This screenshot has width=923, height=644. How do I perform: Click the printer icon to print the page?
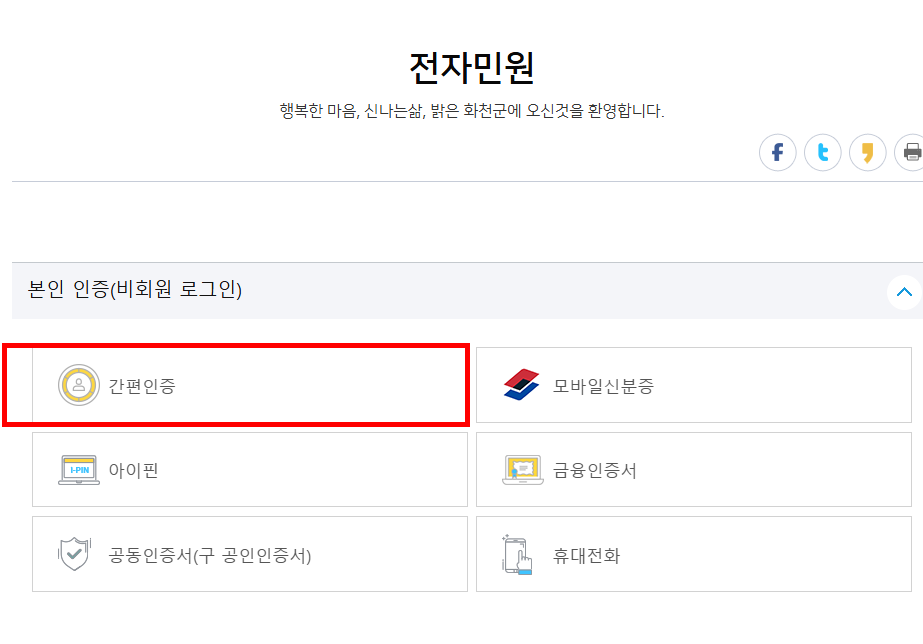pyautogui.click(x=910, y=152)
